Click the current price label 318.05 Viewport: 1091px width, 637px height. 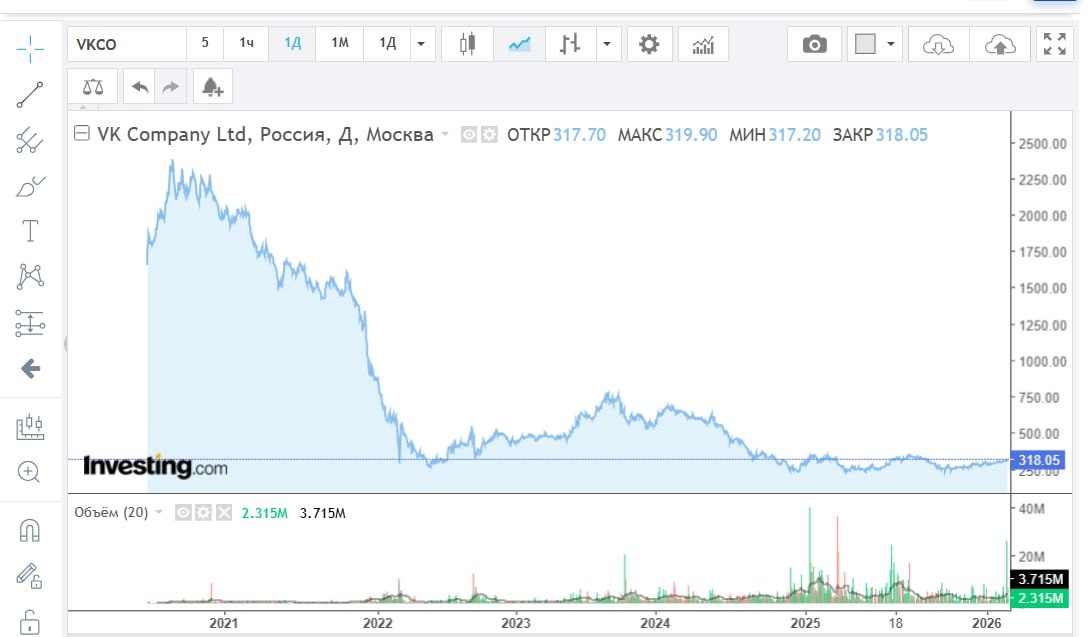pos(1037,460)
